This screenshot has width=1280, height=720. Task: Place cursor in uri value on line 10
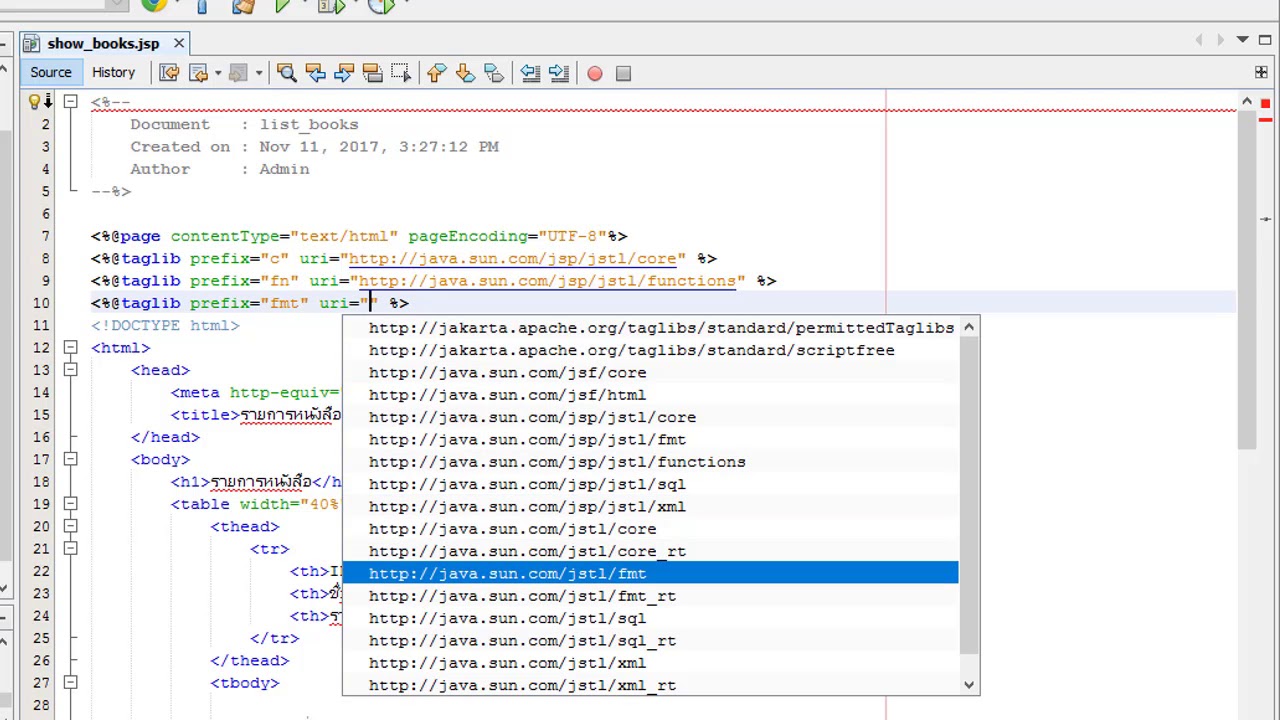pos(369,303)
